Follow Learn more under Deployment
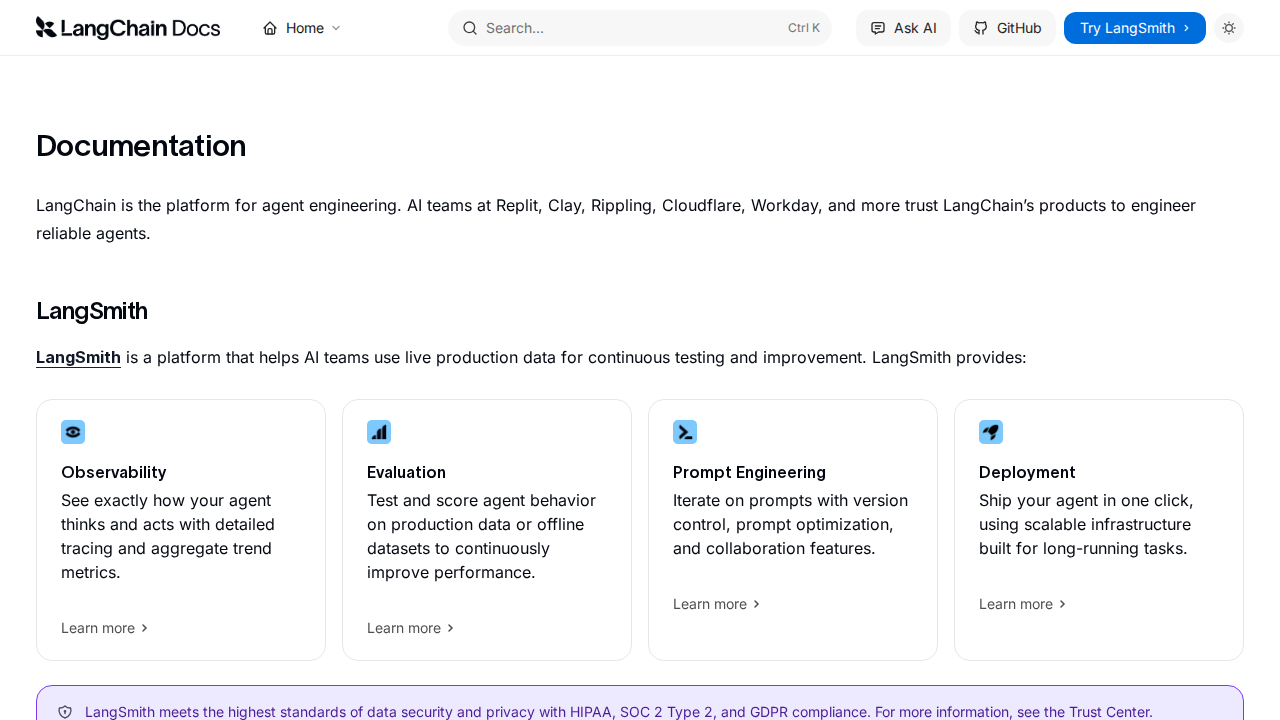Screen dimensions: 1280x720 click(x=1022, y=604)
